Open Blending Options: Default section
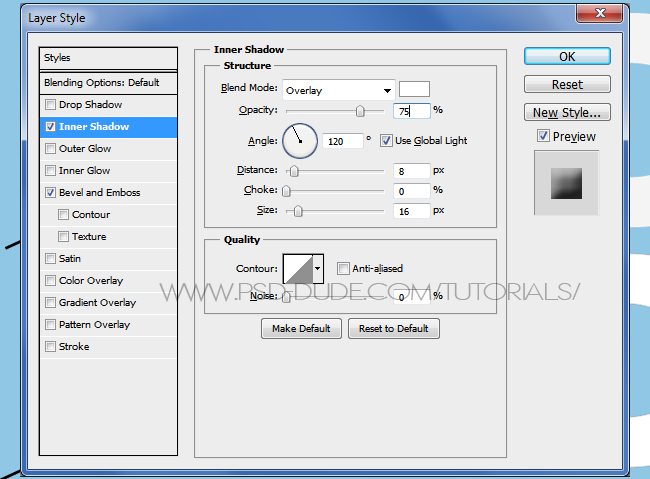Screen dimensions: 650x479 109,83
